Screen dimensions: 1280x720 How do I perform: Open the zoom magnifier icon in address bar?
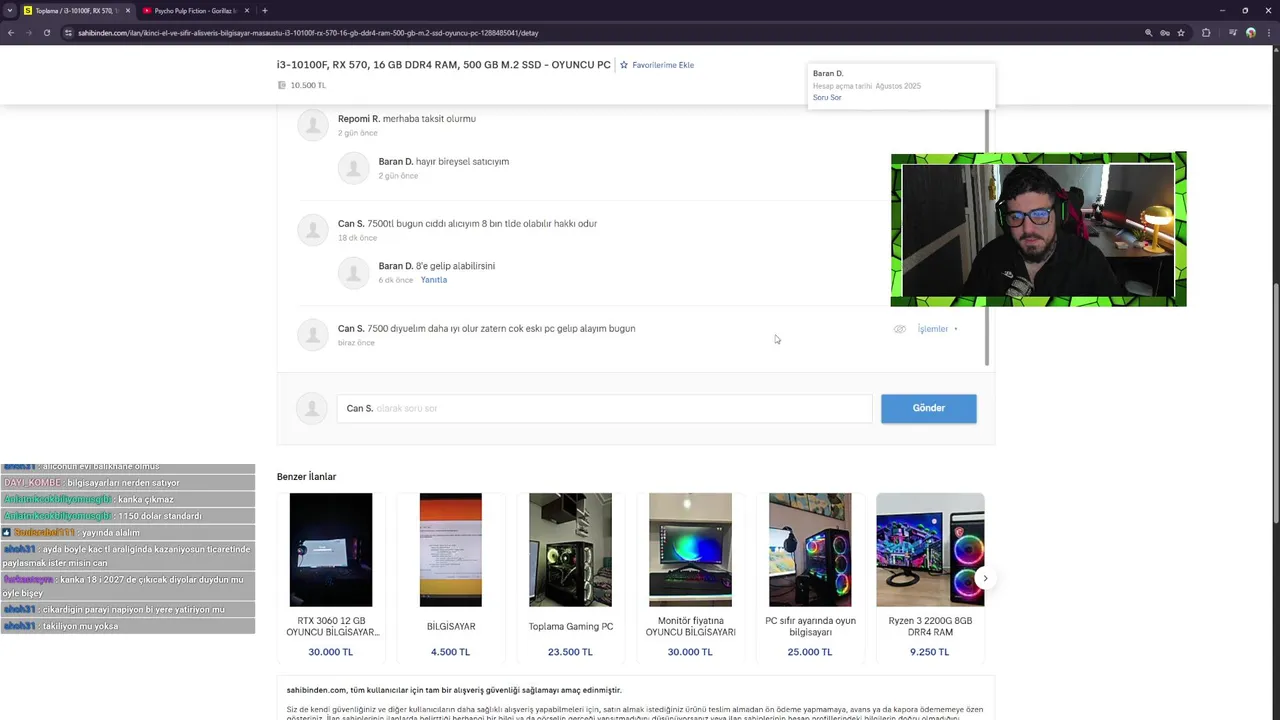tap(1148, 33)
